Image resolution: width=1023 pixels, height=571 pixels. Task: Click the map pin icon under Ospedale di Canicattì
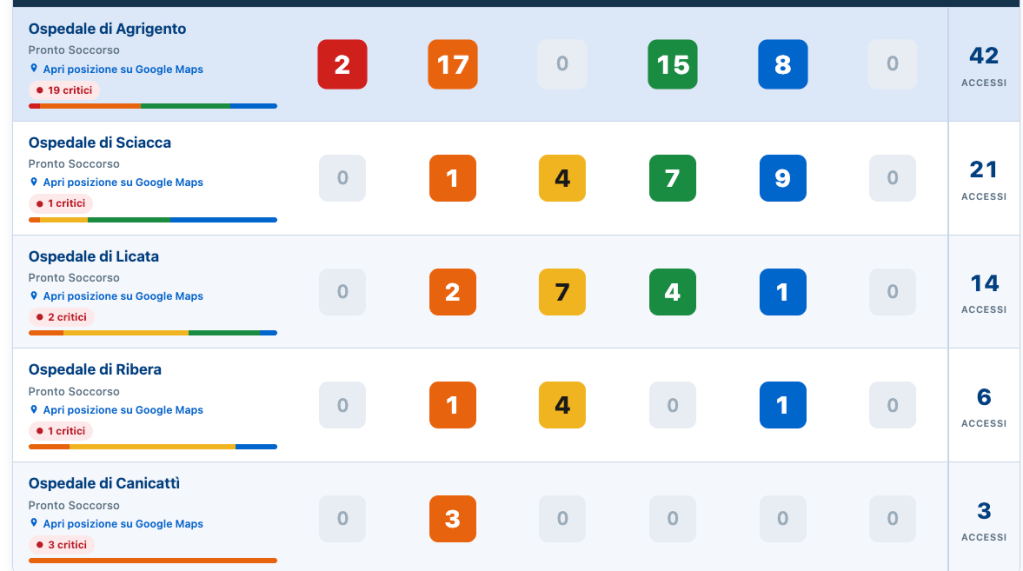pos(34,523)
